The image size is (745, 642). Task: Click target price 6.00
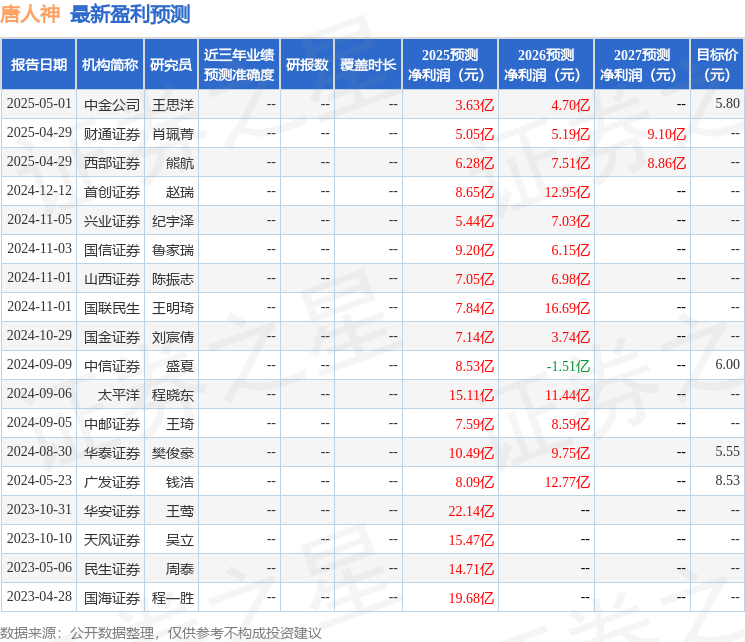727,364
